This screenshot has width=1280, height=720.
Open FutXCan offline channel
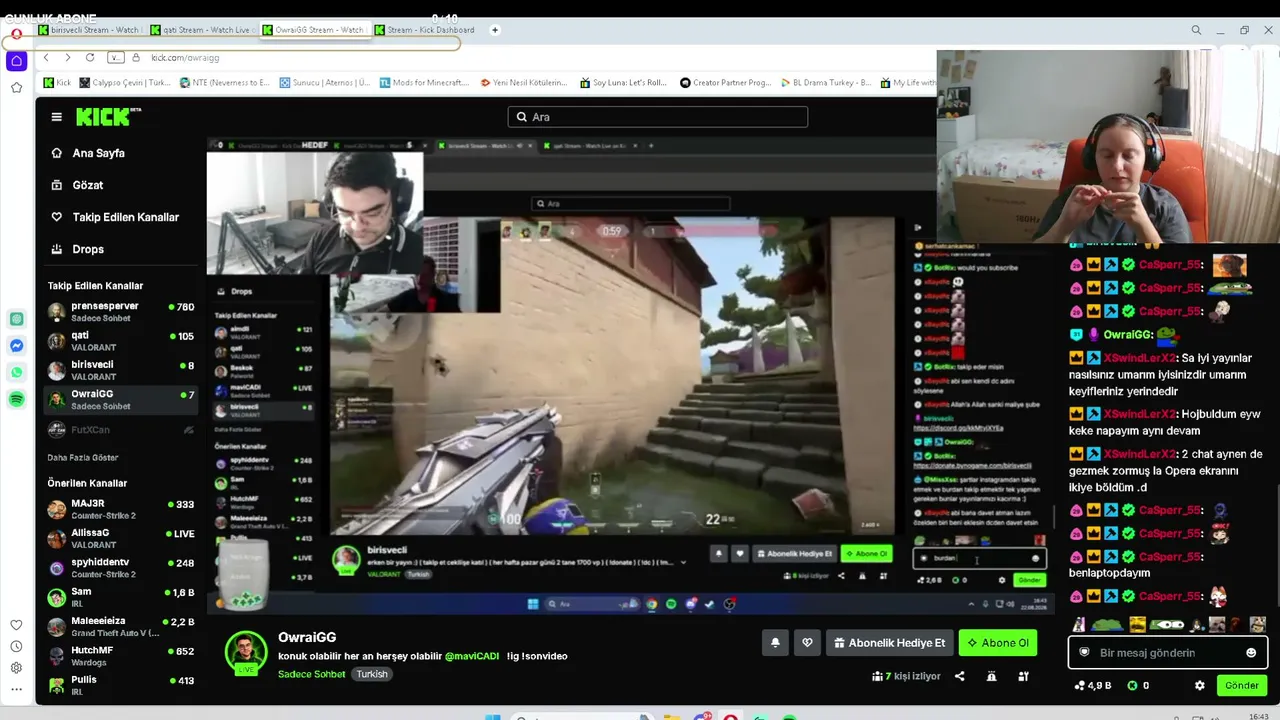pyautogui.click(x=121, y=430)
